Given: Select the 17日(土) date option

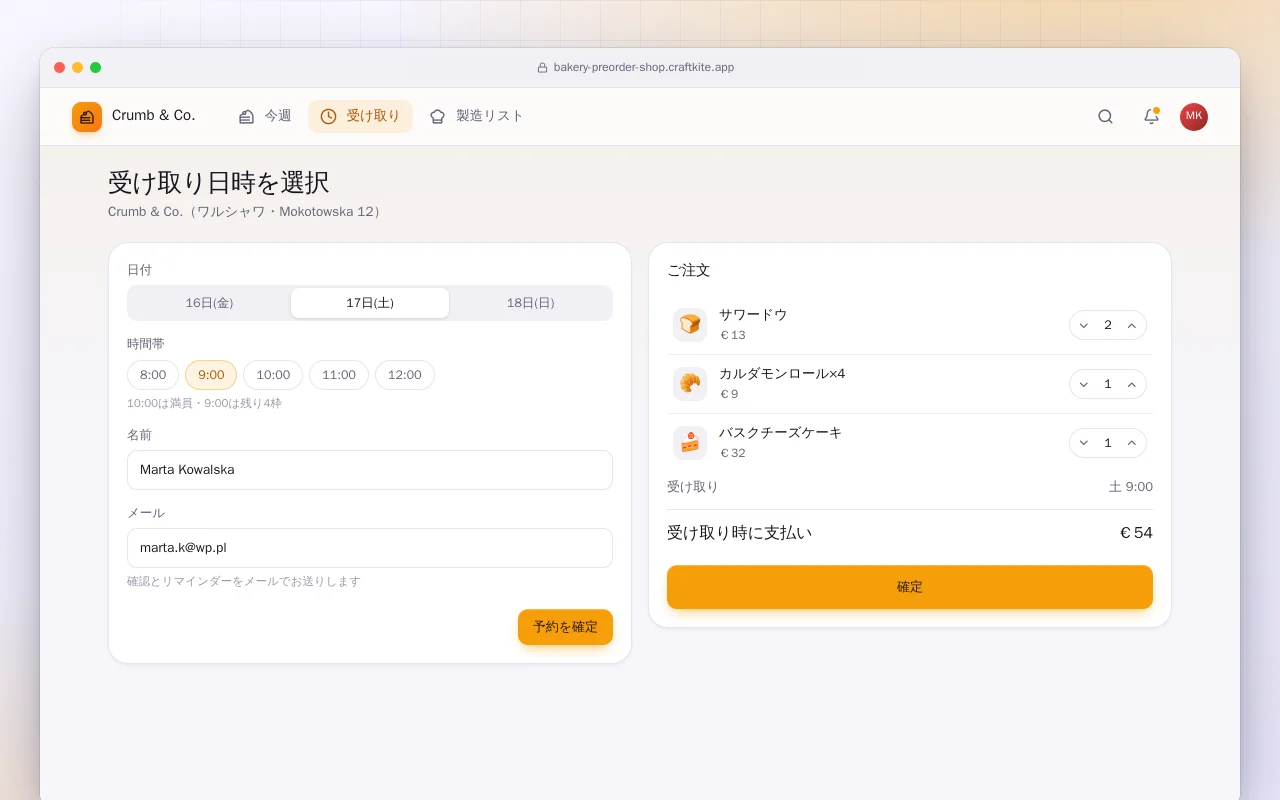Looking at the screenshot, I should 370,303.
